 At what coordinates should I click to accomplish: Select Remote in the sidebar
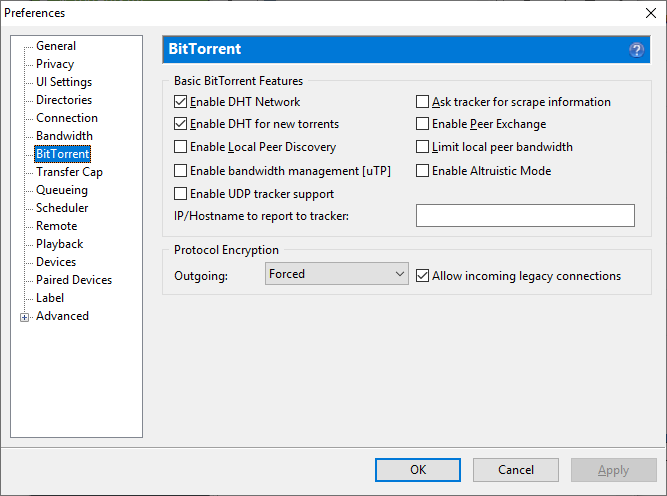[57, 226]
